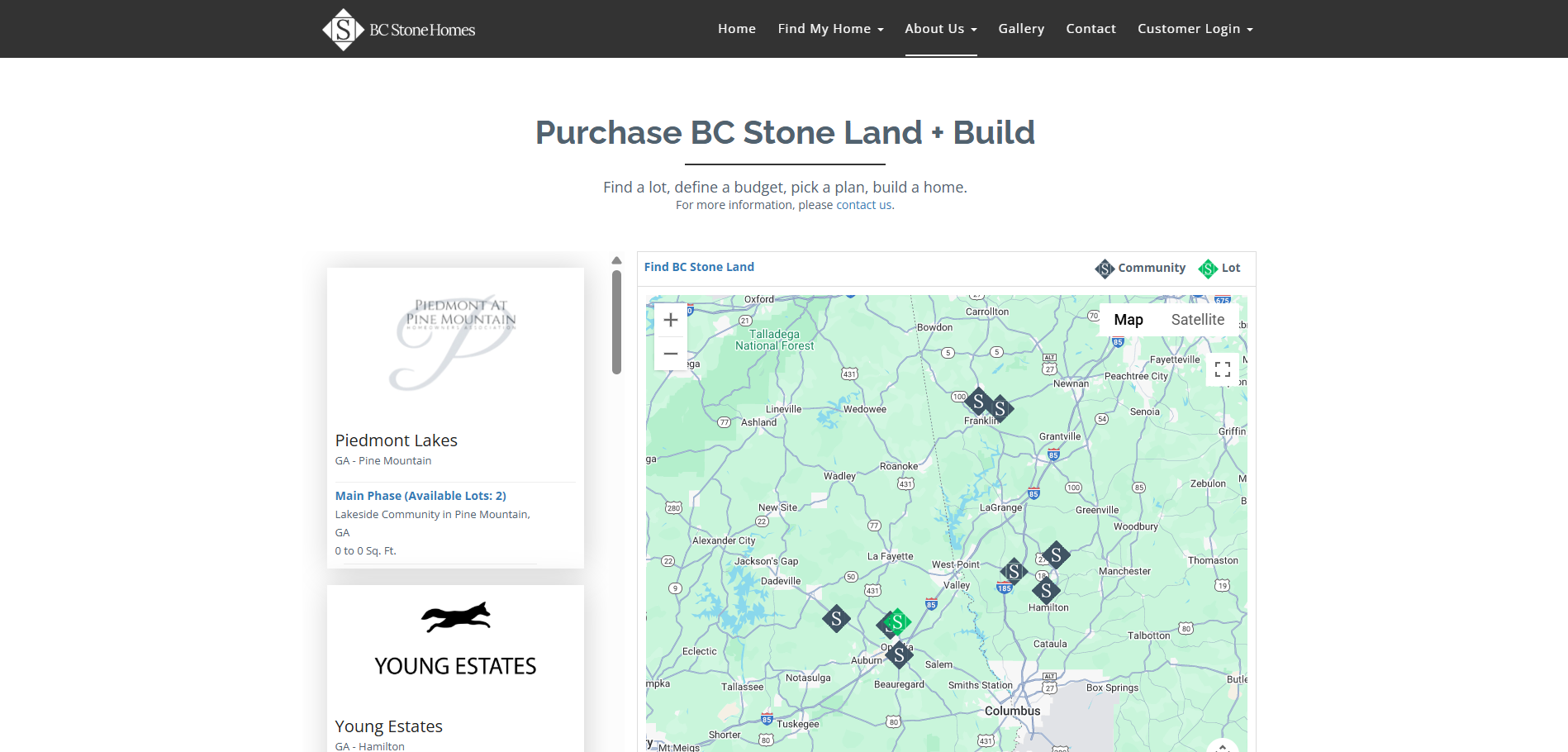The height and width of the screenshot is (752, 1568).
Task: Expand the Find My Home dropdown
Action: [830, 29]
